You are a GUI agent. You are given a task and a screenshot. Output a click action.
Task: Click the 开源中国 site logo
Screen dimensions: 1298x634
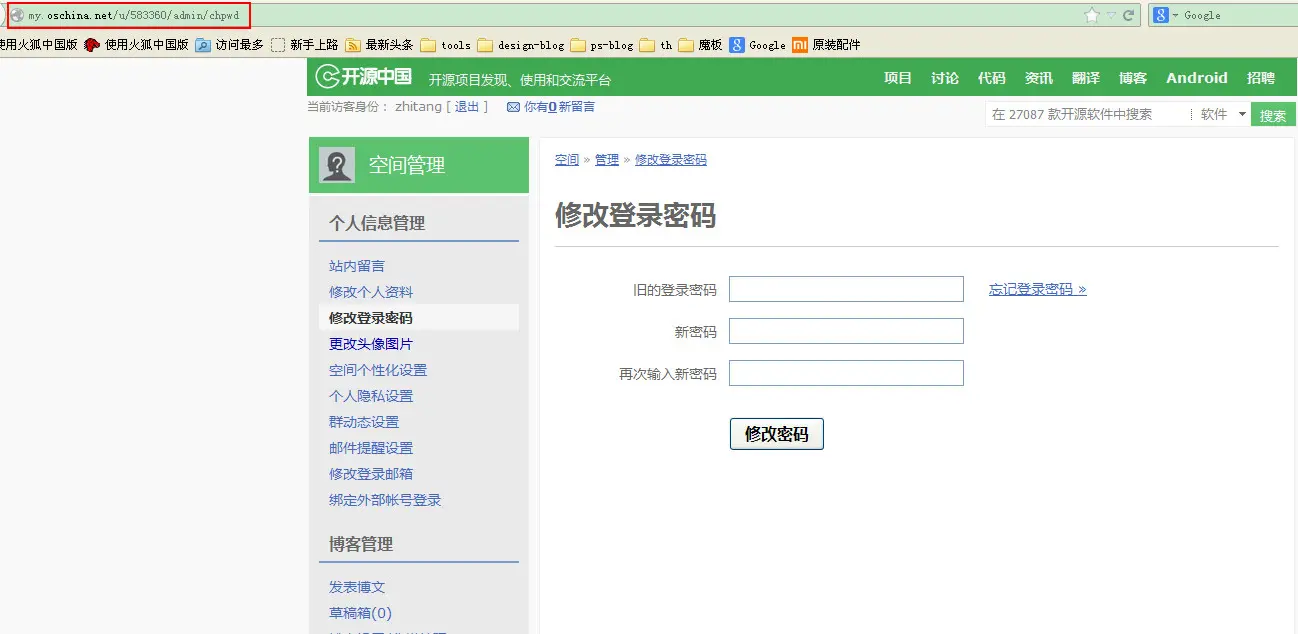(364, 77)
